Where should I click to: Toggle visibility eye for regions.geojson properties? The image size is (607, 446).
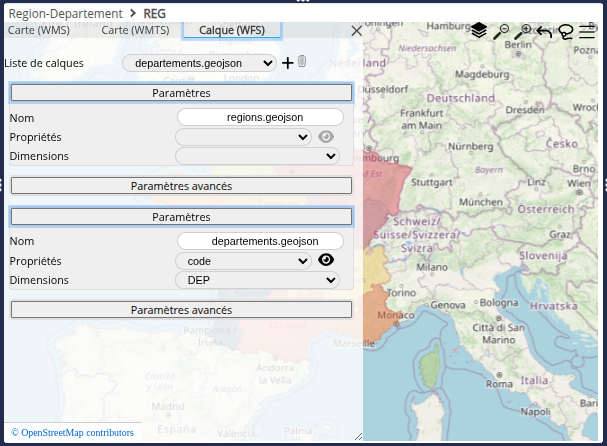click(x=326, y=137)
